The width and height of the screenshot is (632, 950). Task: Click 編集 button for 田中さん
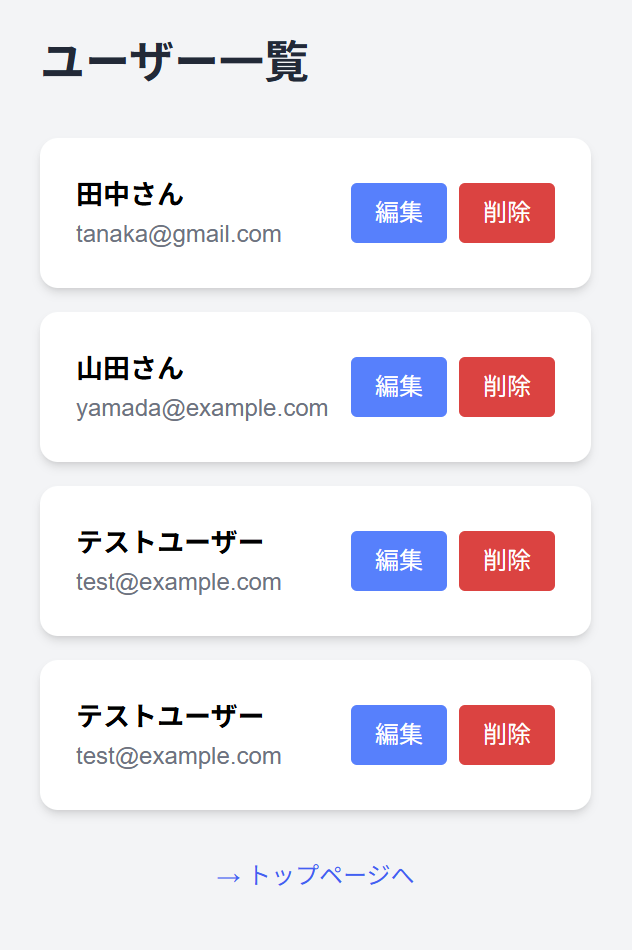click(x=398, y=213)
